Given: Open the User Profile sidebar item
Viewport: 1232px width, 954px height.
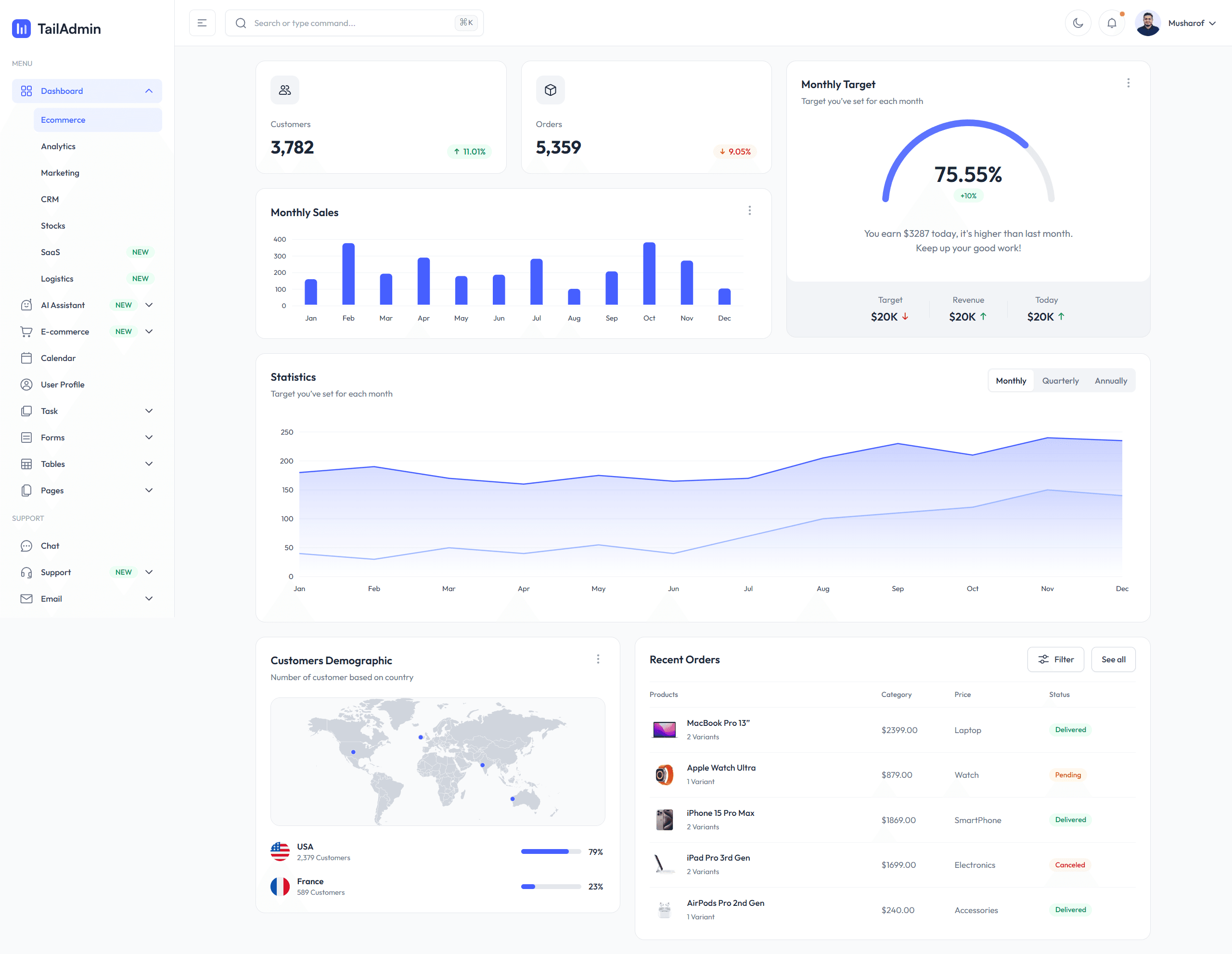Looking at the screenshot, I should [63, 384].
